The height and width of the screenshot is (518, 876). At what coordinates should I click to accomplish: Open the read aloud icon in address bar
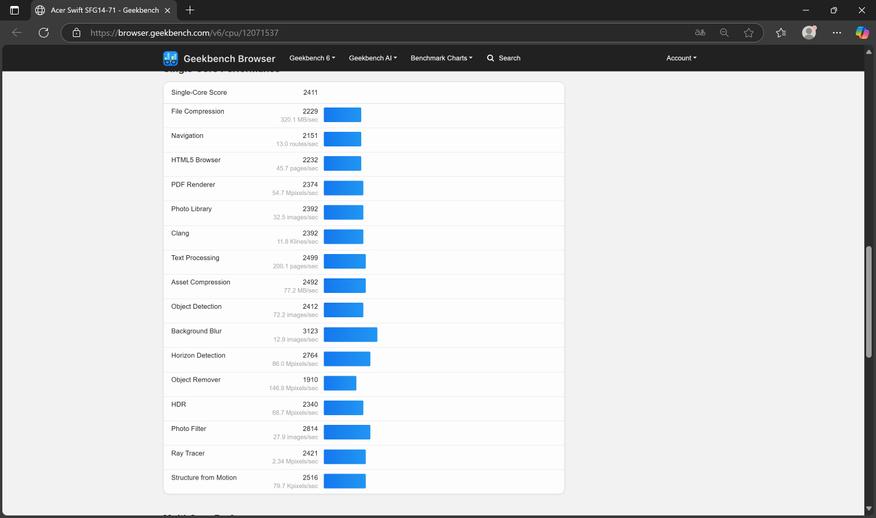coord(699,32)
